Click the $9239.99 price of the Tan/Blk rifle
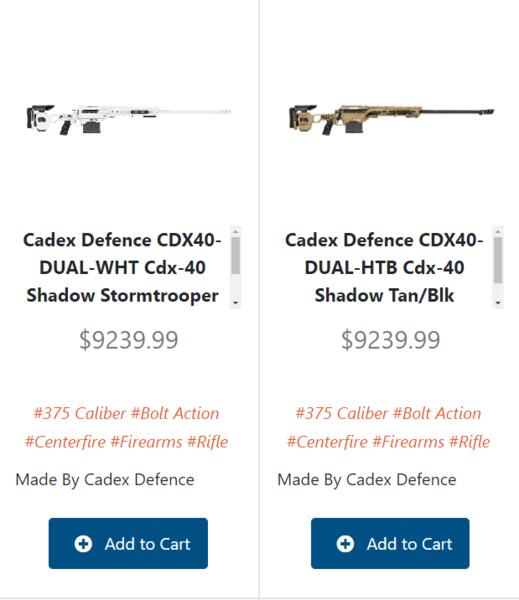The width and height of the screenshot is (519, 600). point(390,340)
